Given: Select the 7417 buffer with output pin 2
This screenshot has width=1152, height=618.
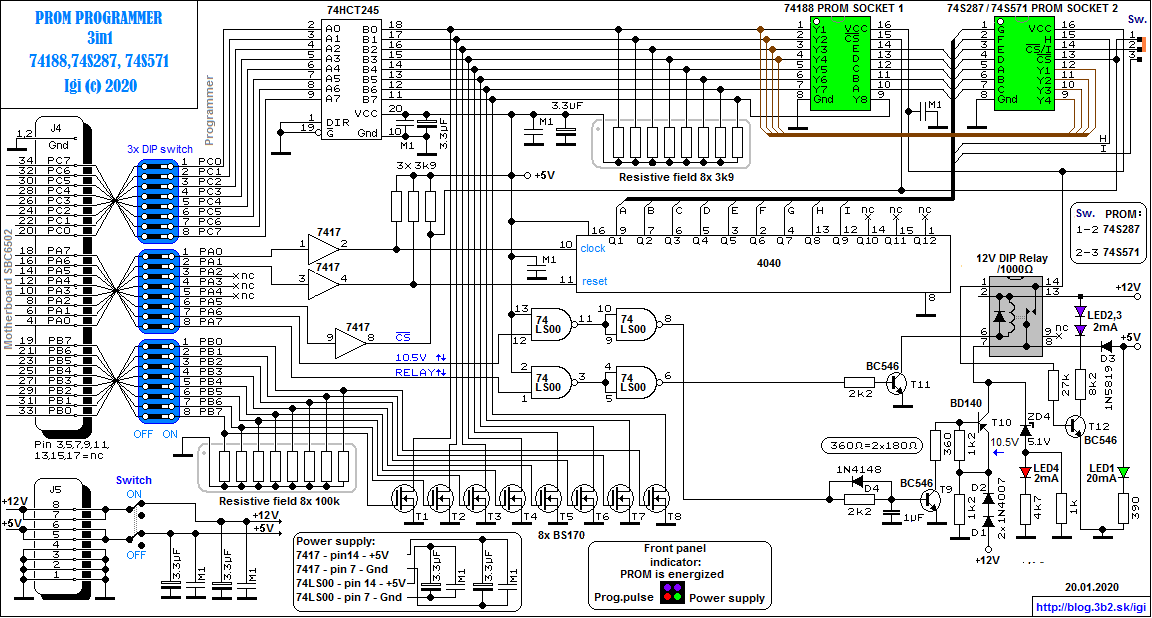Looking at the screenshot, I should coord(323,249).
